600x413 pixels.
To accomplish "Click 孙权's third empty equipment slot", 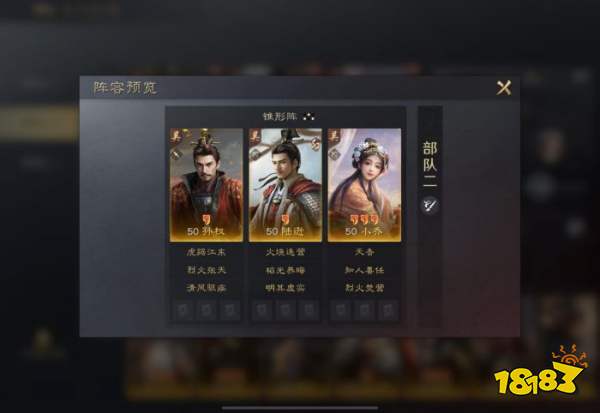I will click(230, 310).
